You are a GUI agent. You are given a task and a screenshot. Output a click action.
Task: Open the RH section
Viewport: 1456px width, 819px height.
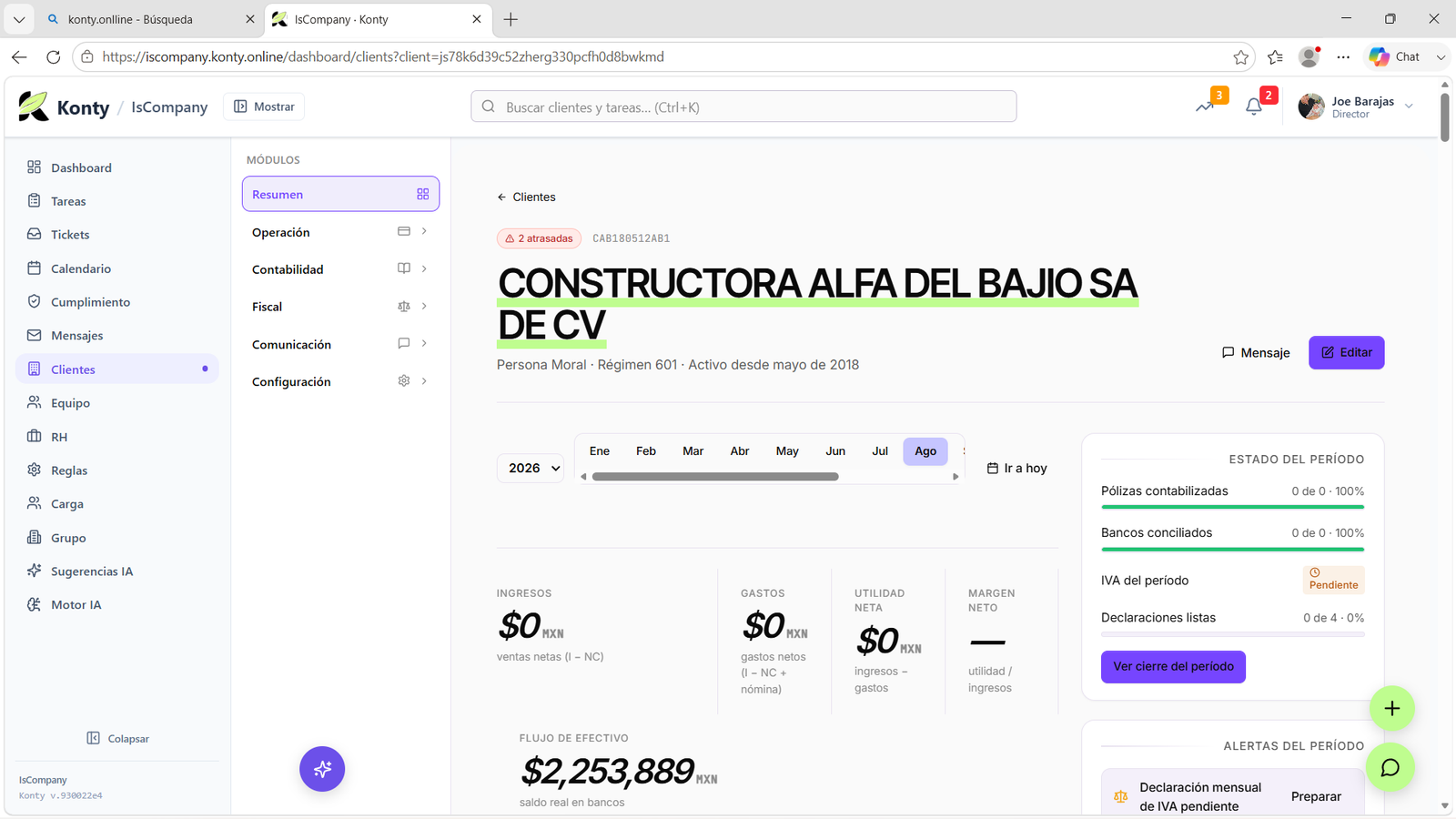59,437
